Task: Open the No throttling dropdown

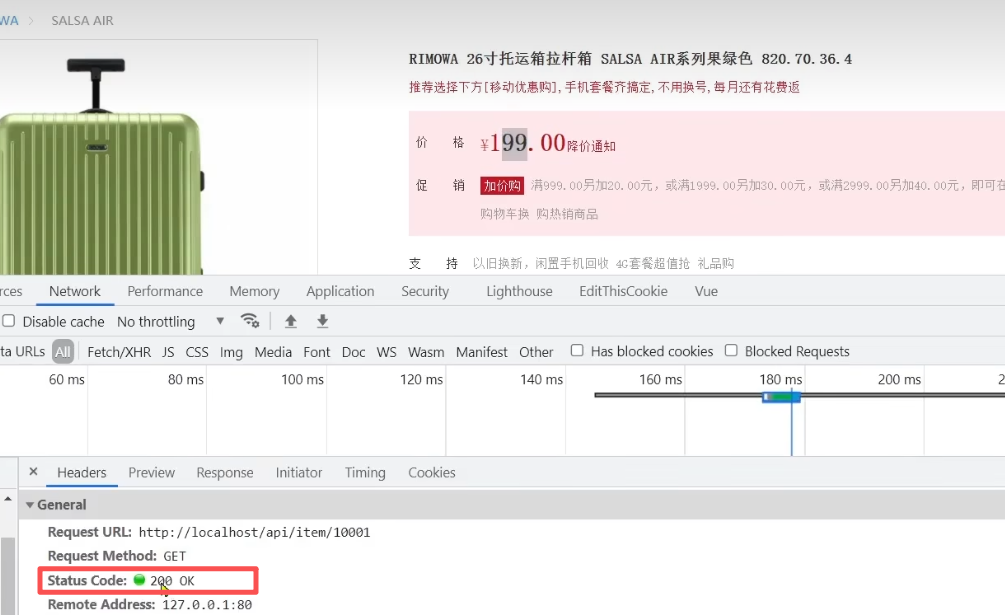Action: point(170,322)
